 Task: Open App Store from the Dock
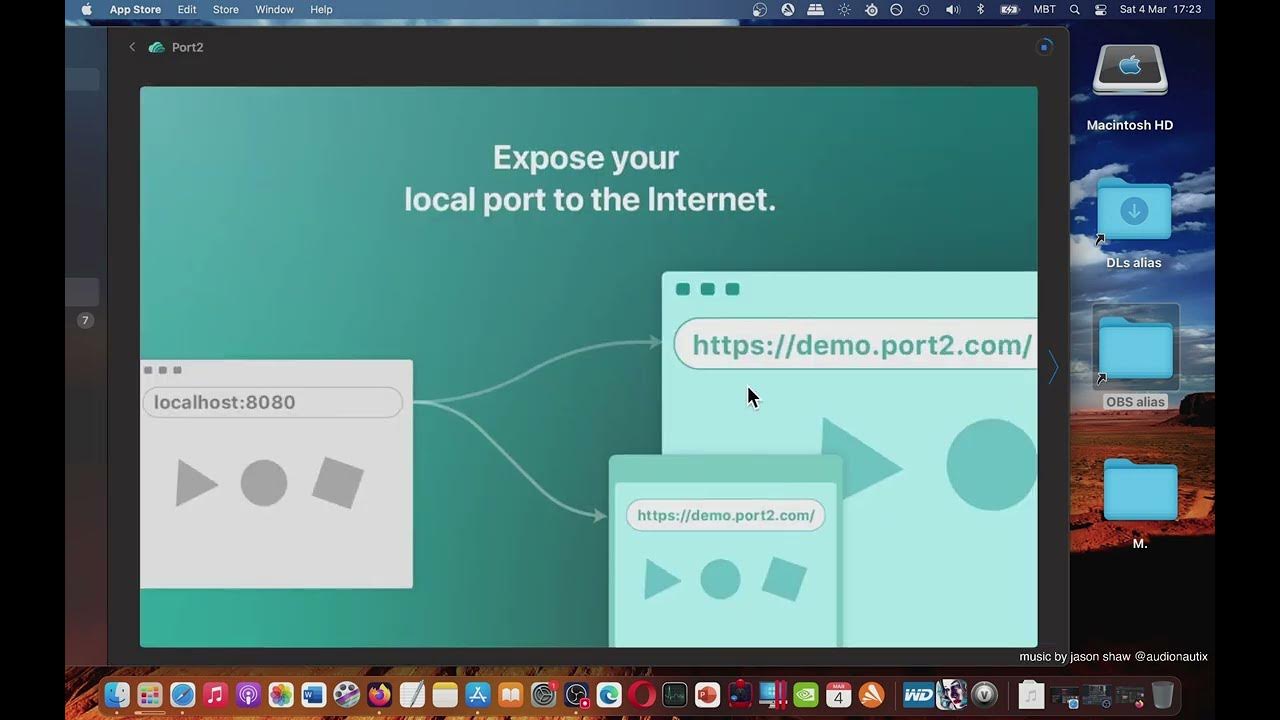[x=478, y=694]
